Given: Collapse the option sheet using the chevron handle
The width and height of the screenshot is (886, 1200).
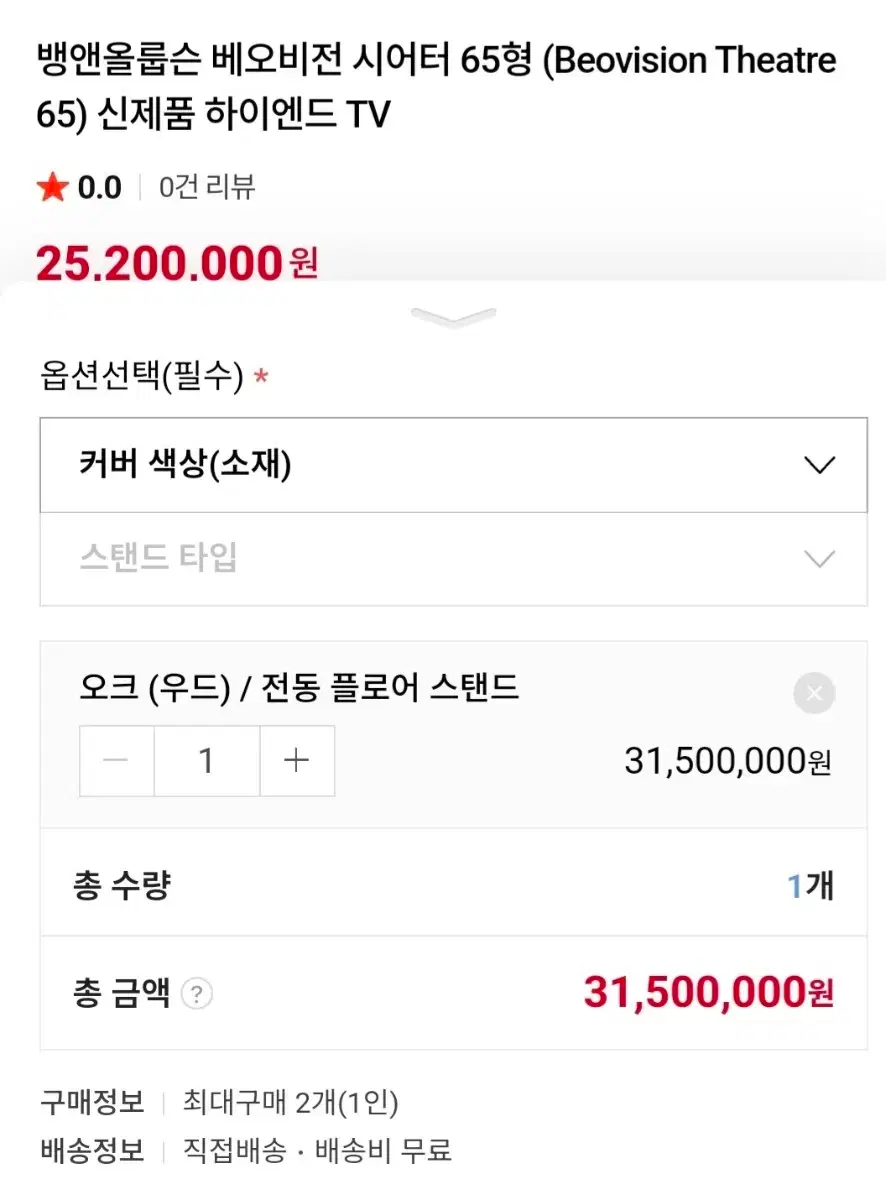Looking at the screenshot, I should pyautogui.click(x=453, y=318).
